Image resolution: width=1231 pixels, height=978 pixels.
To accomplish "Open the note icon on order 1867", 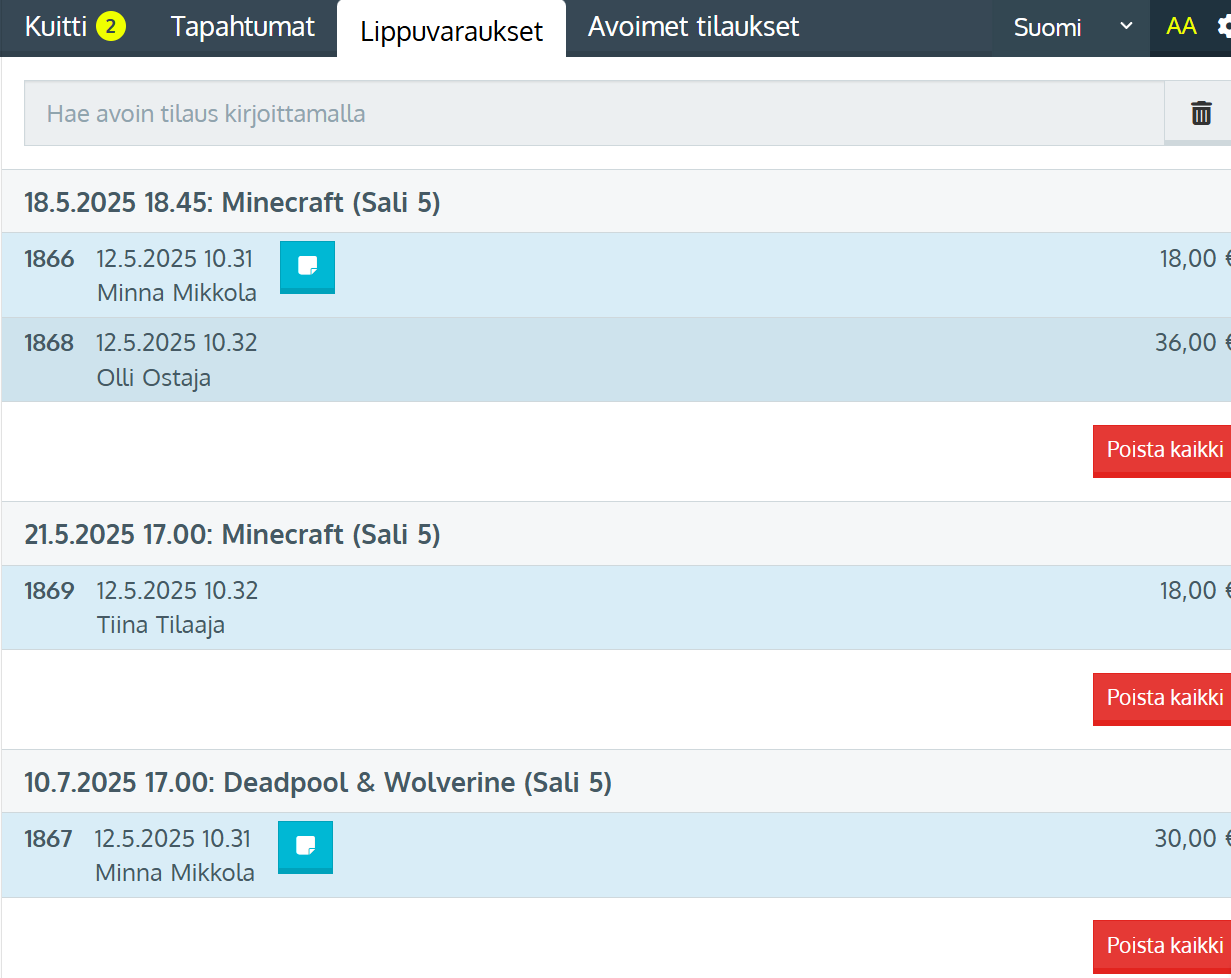I will pos(305,847).
